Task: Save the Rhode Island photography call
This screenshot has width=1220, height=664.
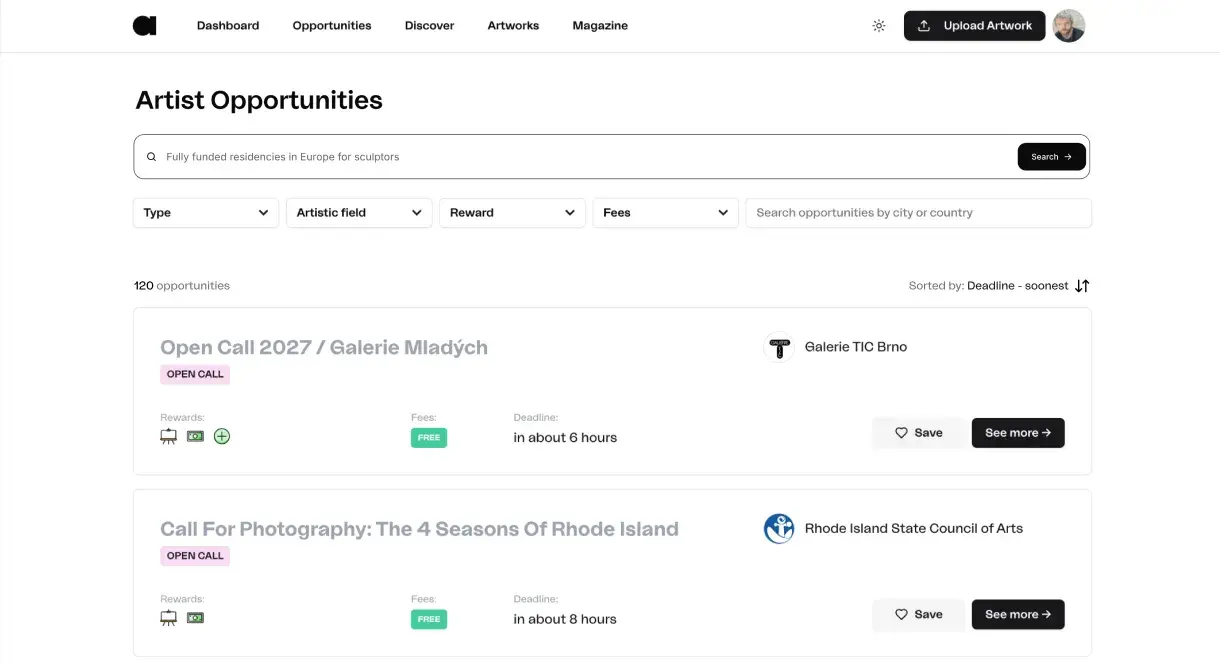Action: coord(918,614)
